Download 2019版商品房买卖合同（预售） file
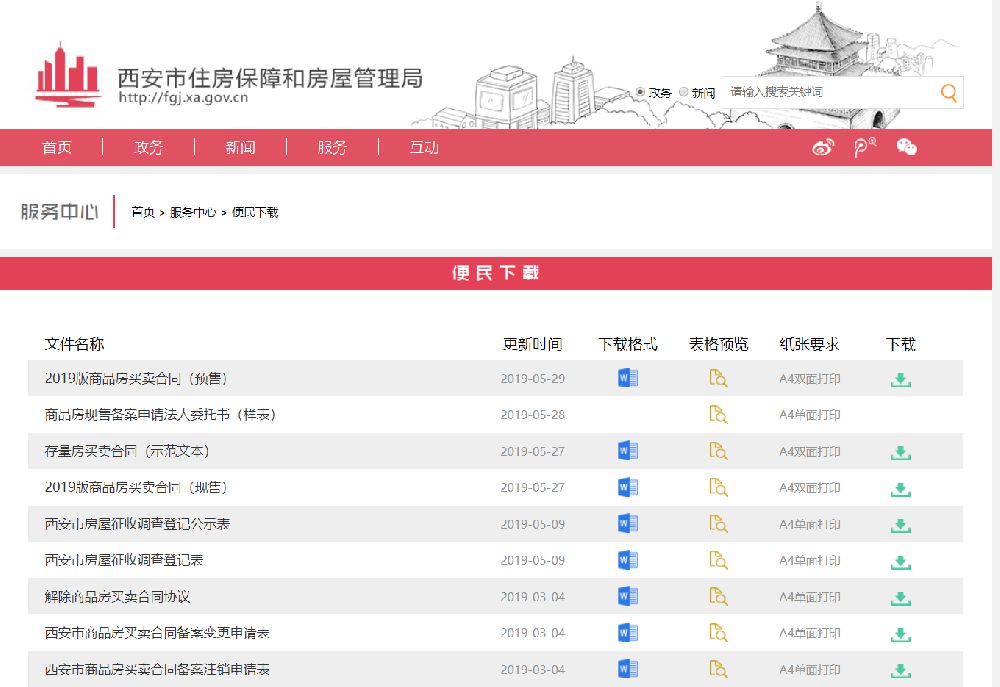Image resolution: width=1000 pixels, height=687 pixels. (x=901, y=380)
